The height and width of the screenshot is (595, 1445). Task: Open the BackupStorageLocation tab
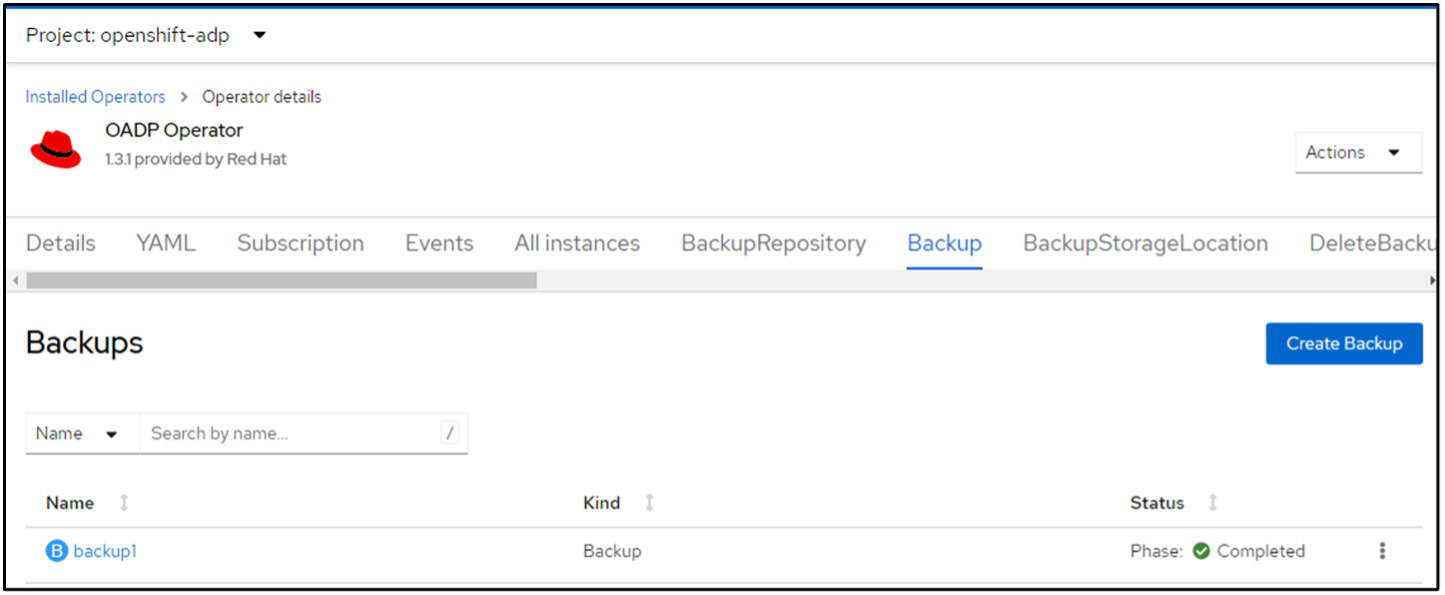[x=1145, y=243]
